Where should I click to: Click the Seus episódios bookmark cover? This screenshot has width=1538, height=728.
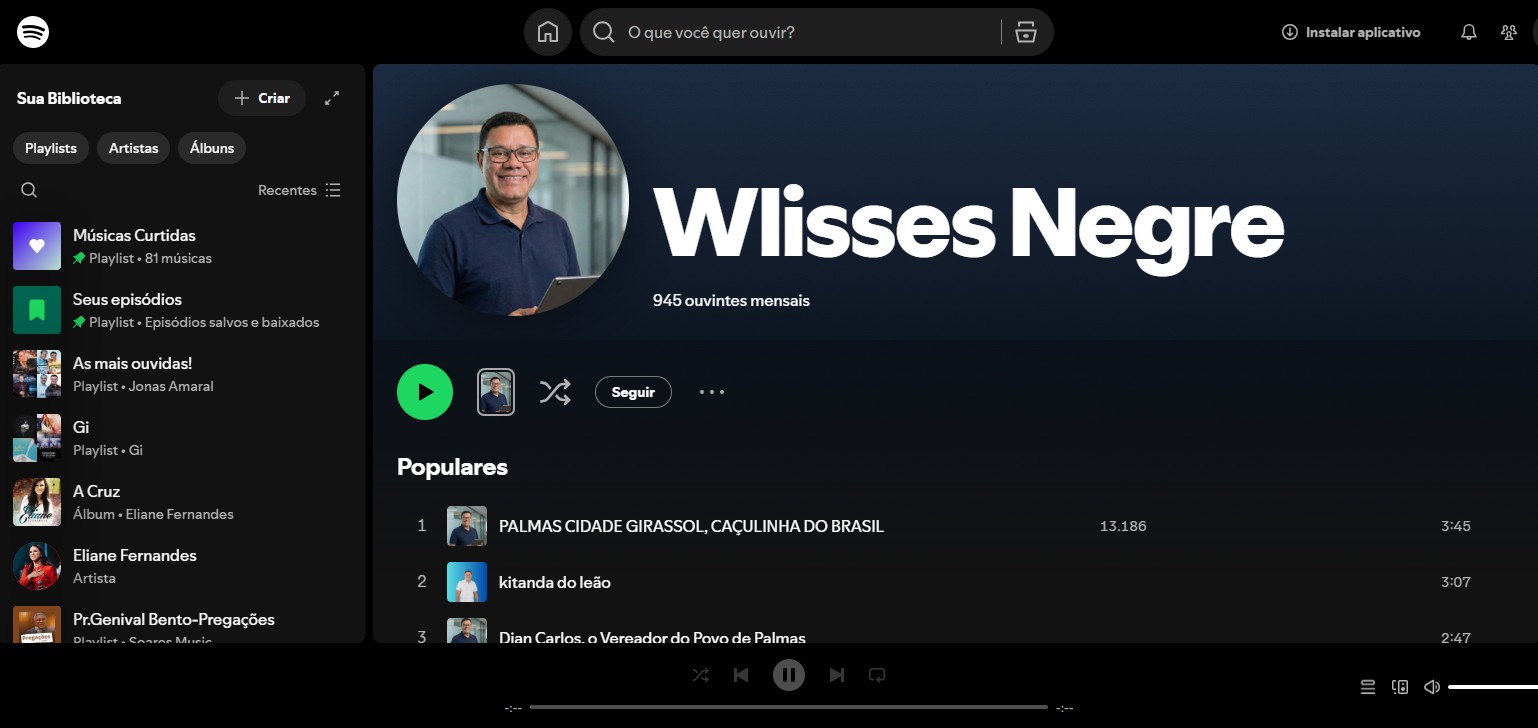point(37,310)
